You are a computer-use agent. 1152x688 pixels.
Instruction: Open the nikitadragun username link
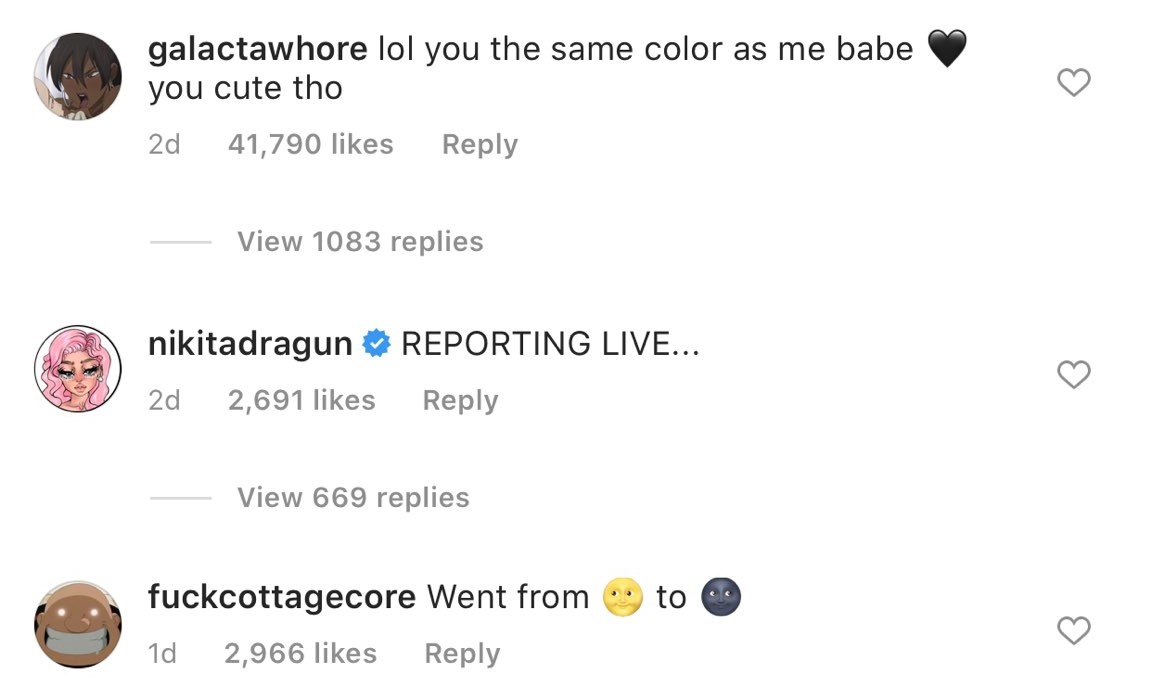[x=251, y=344]
